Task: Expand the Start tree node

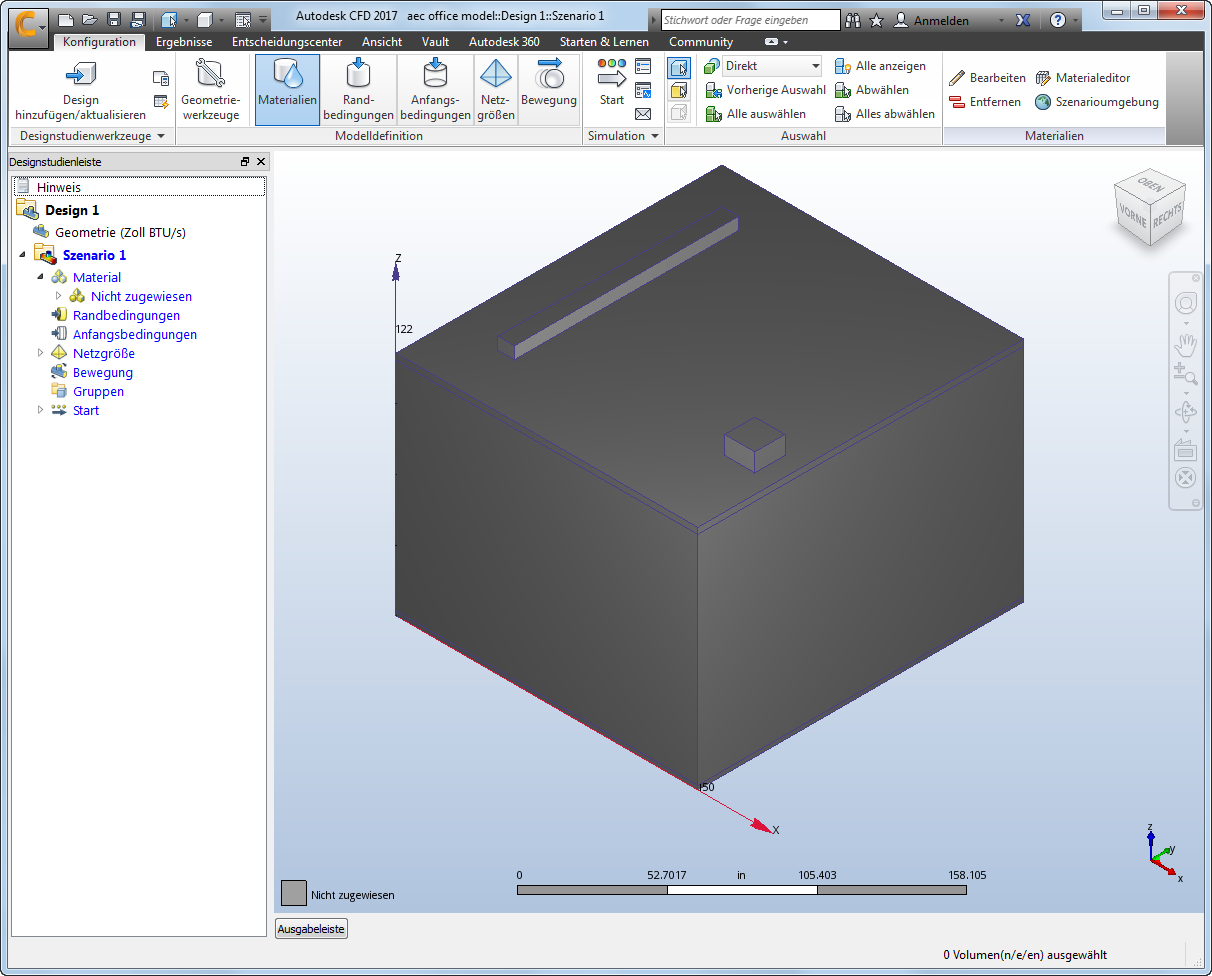Action: point(41,410)
